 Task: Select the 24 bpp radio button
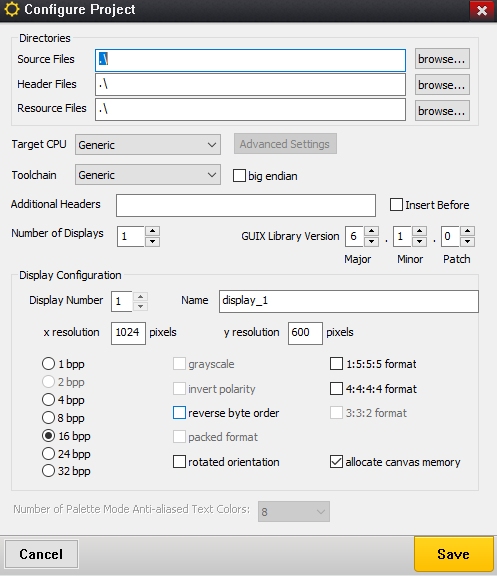[48, 454]
